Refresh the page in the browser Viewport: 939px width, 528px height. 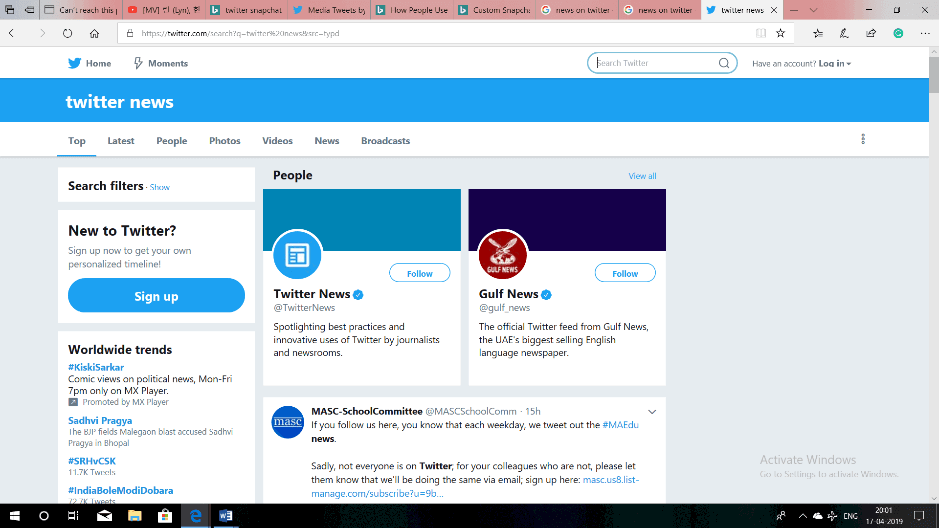pos(67,34)
